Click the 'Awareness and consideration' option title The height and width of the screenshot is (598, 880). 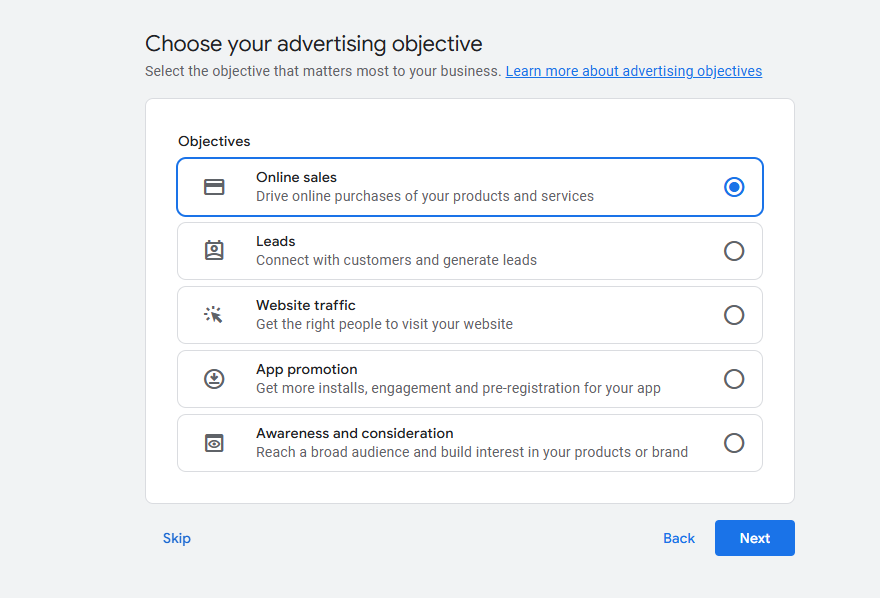(x=355, y=433)
